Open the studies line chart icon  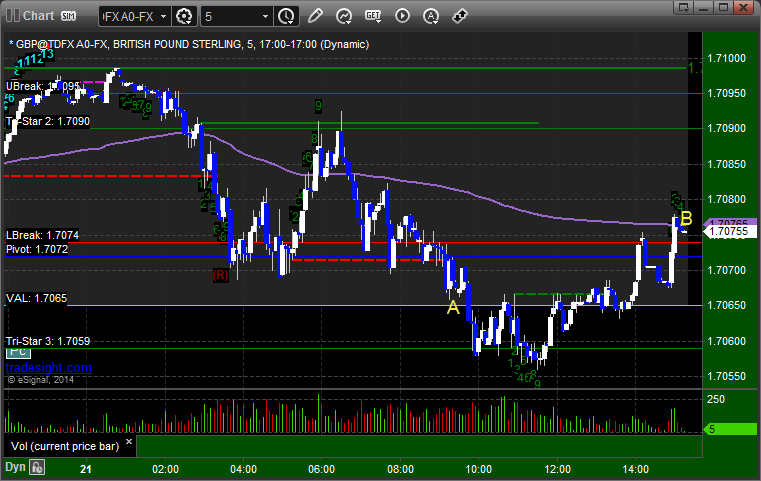[x=344, y=16]
